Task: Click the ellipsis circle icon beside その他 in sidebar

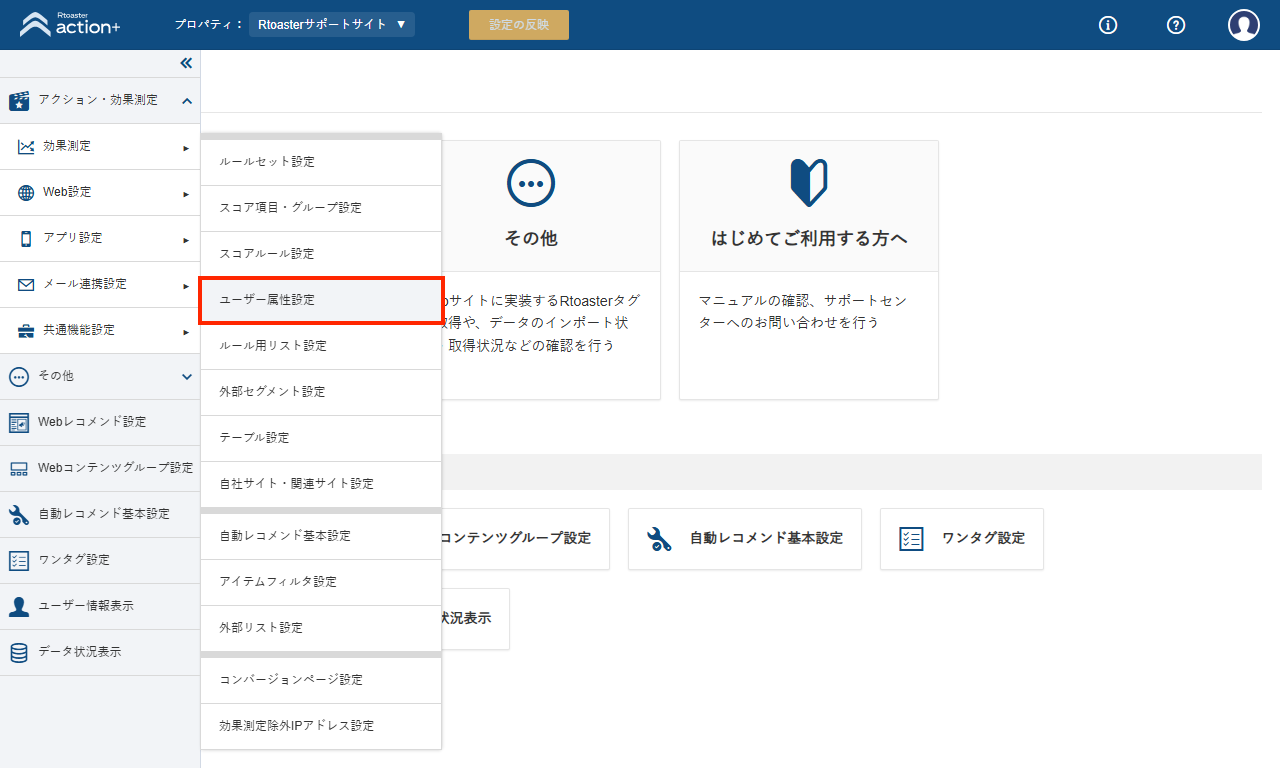Action: tap(18, 377)
